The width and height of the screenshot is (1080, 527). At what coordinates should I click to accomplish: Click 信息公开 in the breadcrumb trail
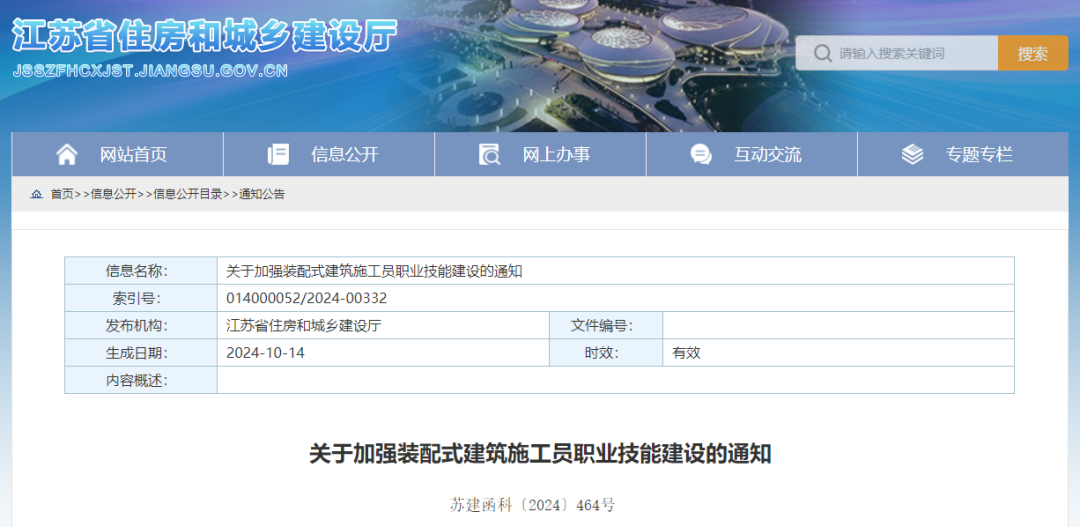113,194
